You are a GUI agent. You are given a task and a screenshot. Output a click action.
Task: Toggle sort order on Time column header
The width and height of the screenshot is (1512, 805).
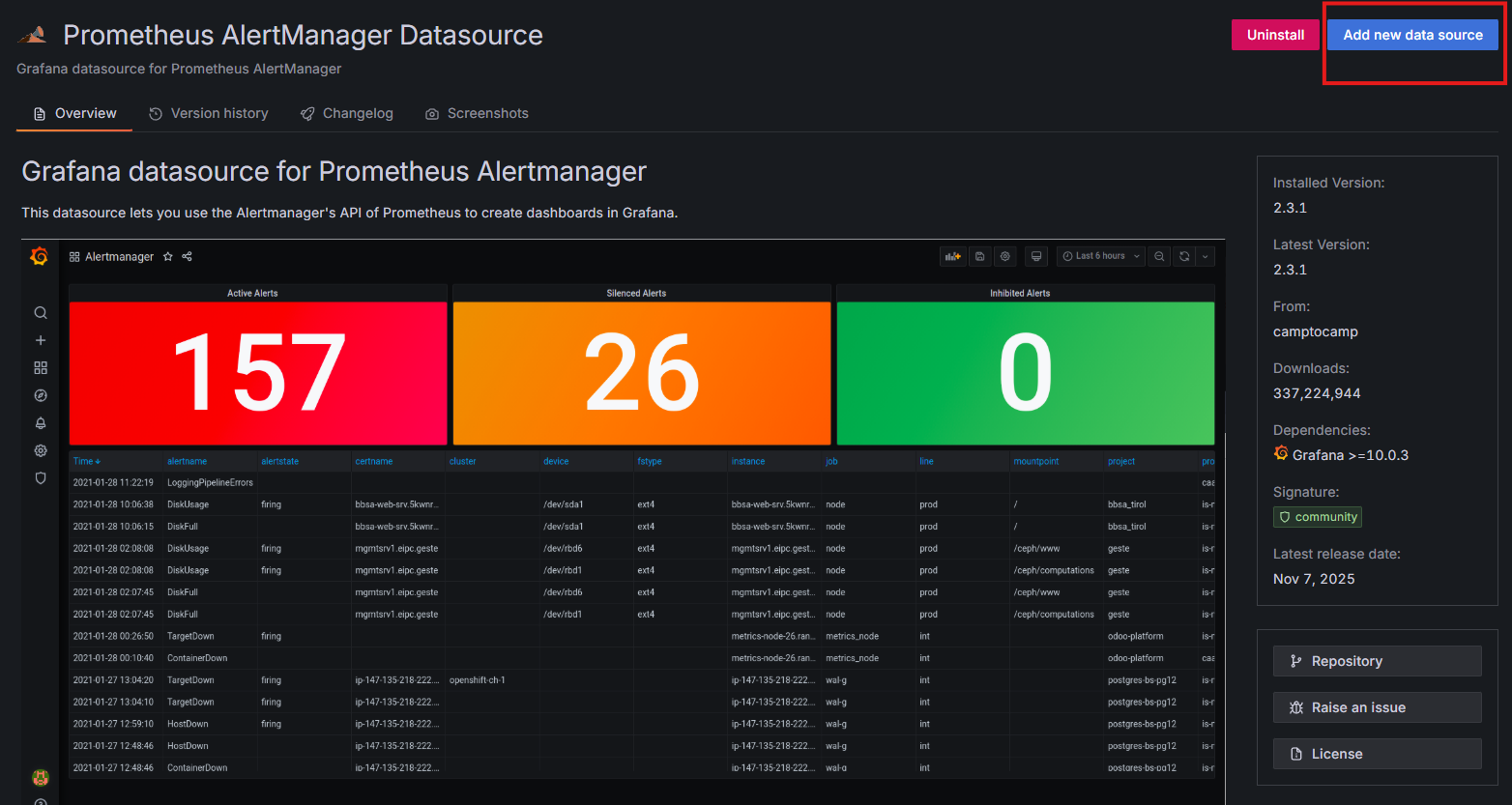click(87, 462)
